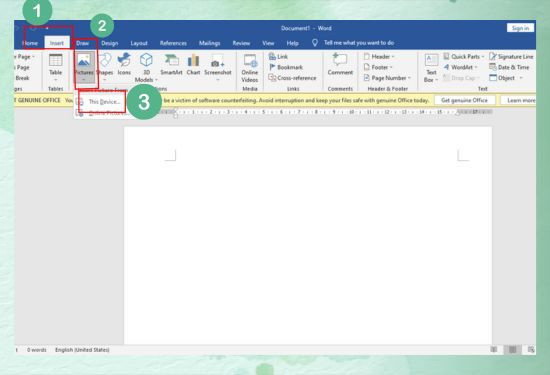Viewport: 550px width, 375px height.
Task: Open the Review tab
Action: (241, 43)
